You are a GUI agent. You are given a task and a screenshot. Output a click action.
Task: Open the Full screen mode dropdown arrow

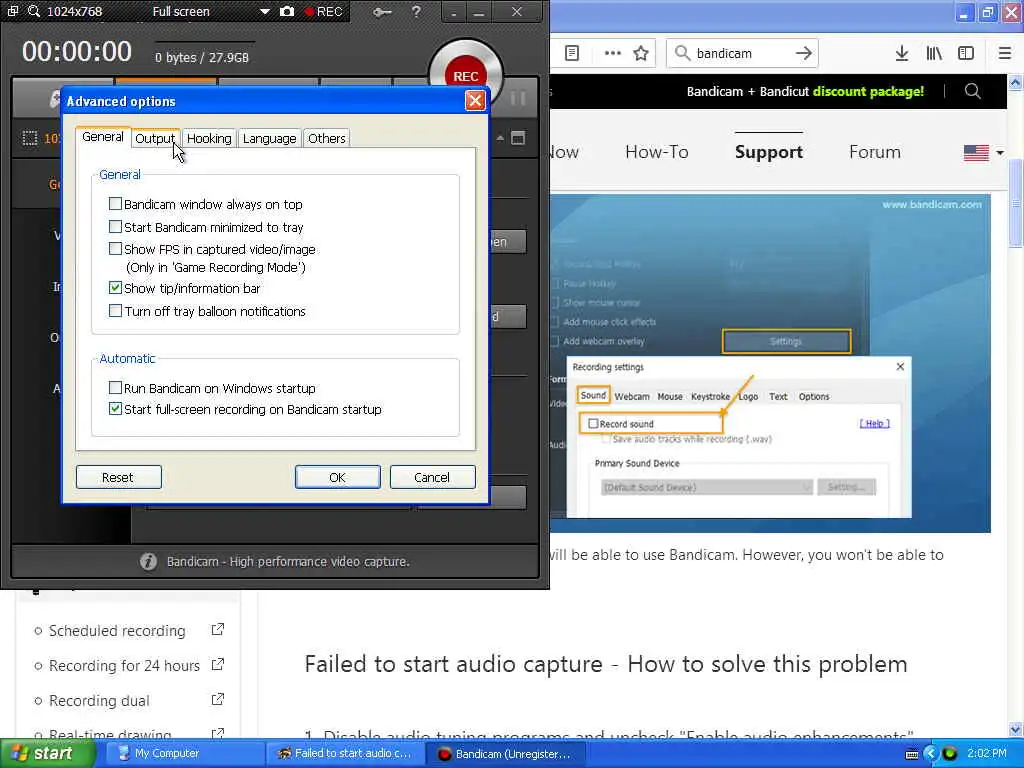264,12
